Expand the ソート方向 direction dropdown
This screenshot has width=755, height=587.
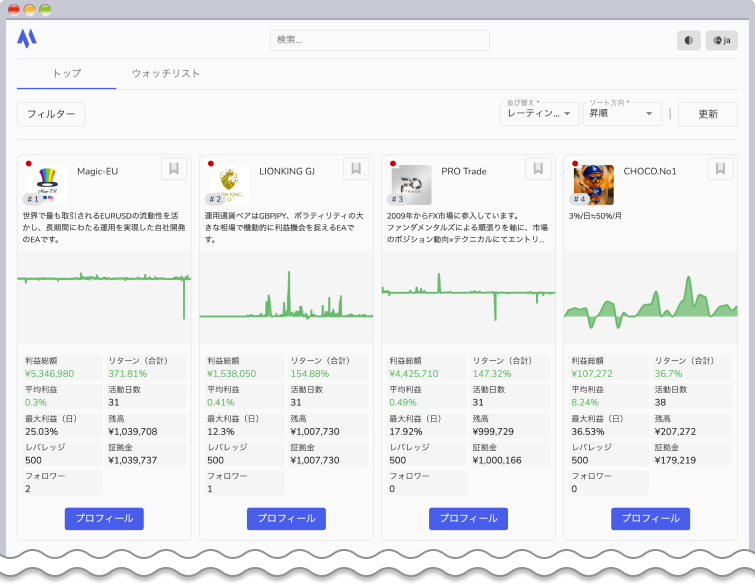(621, 114)
